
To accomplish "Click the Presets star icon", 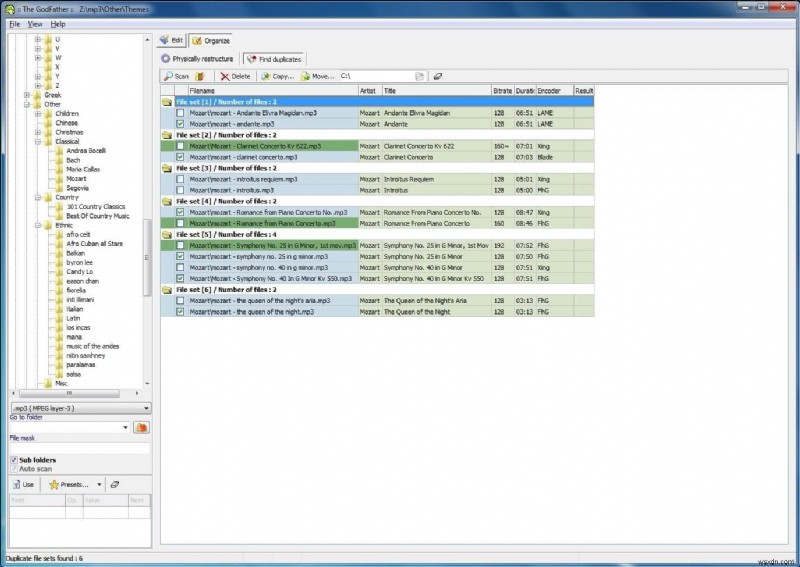I will click(x=54, y=485).
